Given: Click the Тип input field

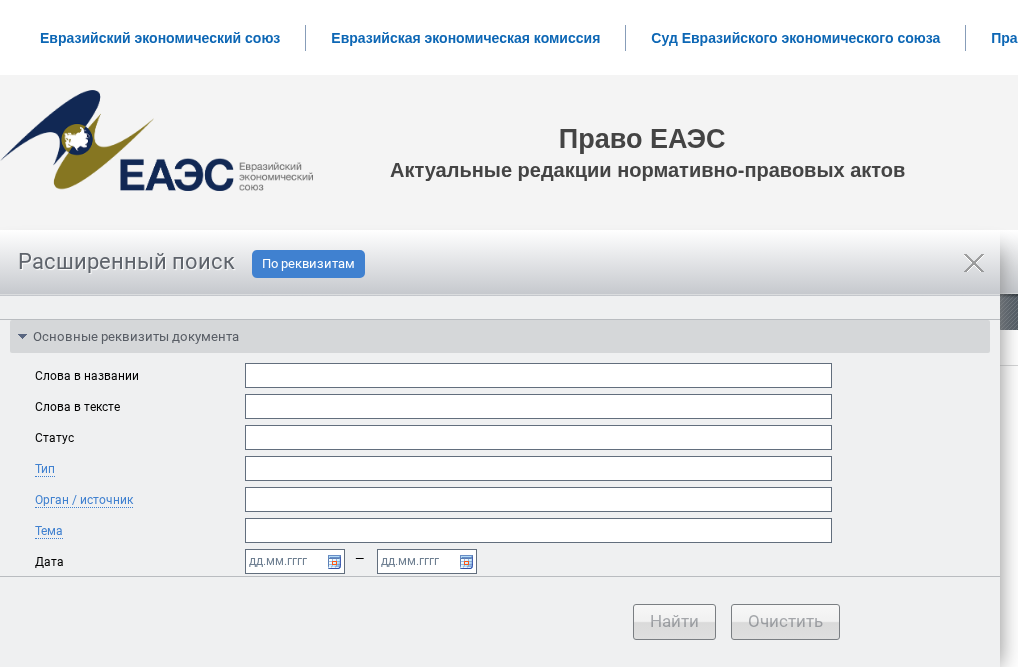Looking at the screenshot, I should click(538, 469).
